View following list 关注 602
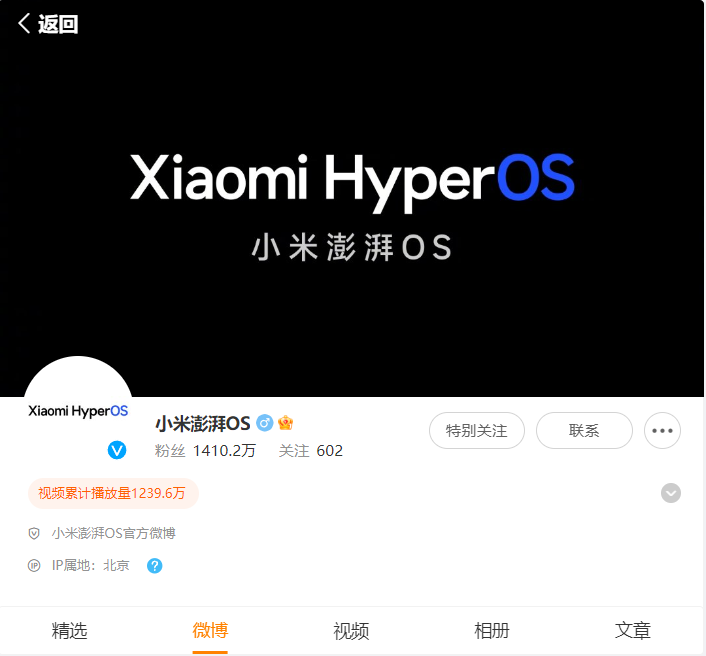Viewport: 706px width, 656px height. click(x=311, y=451)
